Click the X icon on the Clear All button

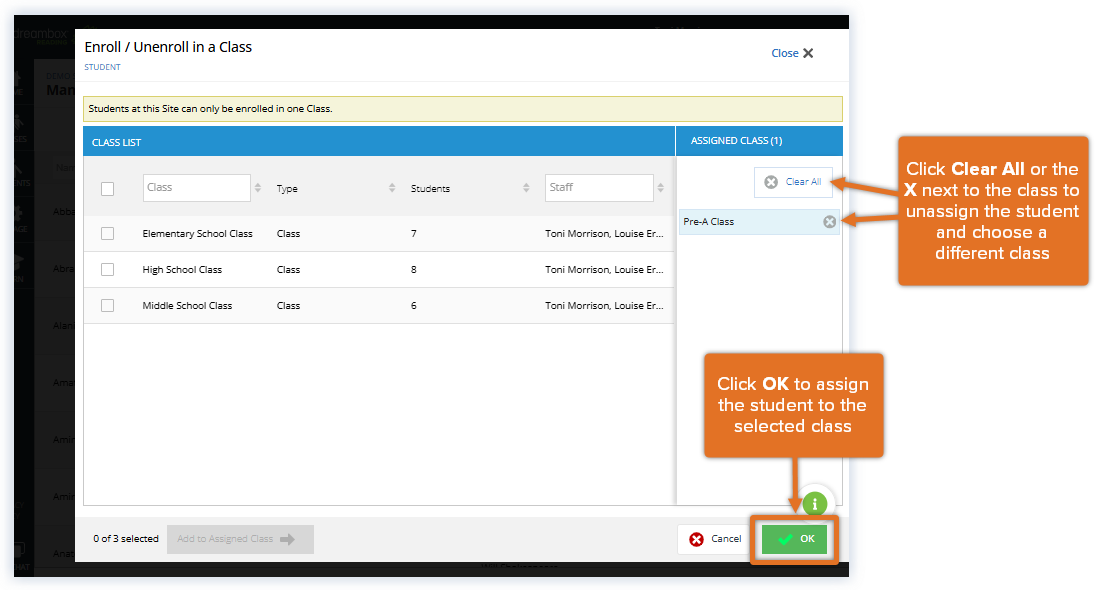pyautogui.click(x=771, y=182)
